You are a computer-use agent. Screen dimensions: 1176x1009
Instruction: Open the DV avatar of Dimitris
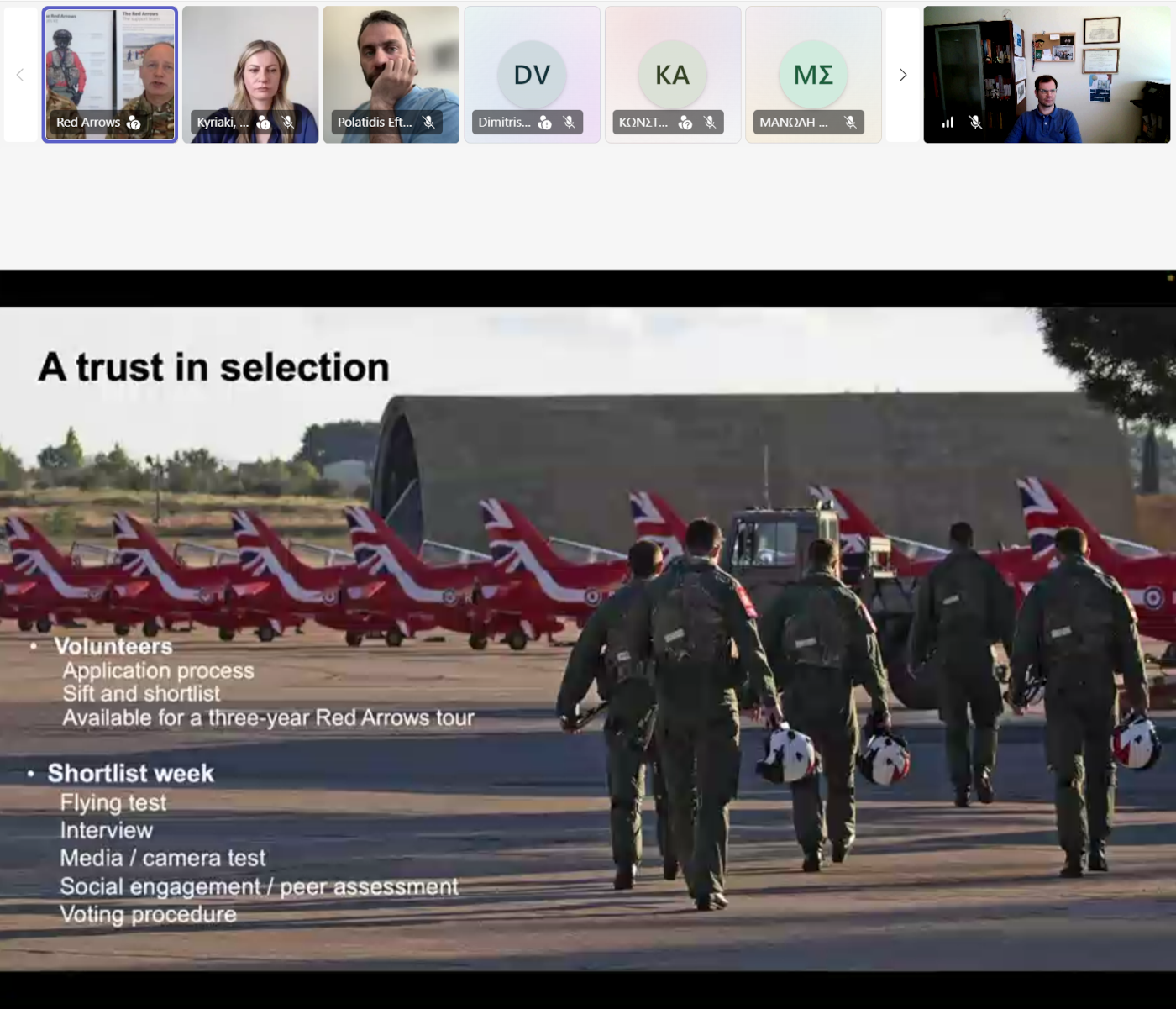pyautogui.click(x=532, y=75)
